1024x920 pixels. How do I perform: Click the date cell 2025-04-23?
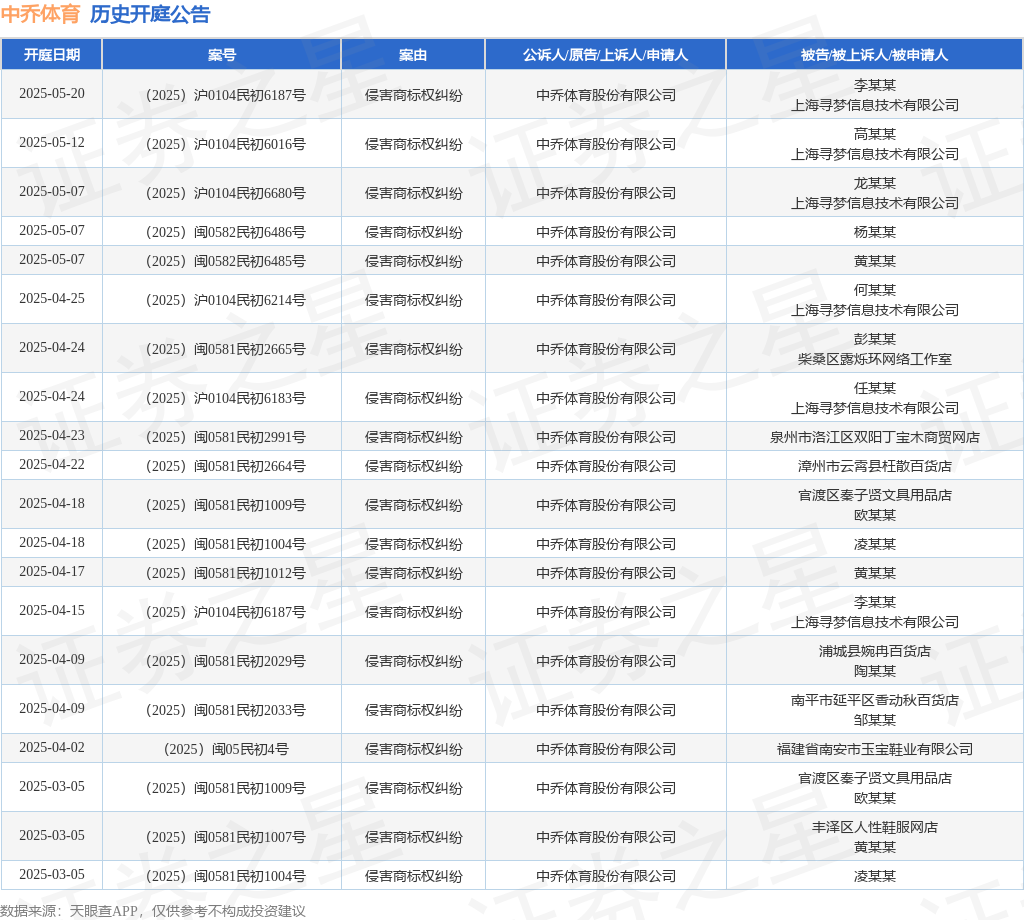52,436
